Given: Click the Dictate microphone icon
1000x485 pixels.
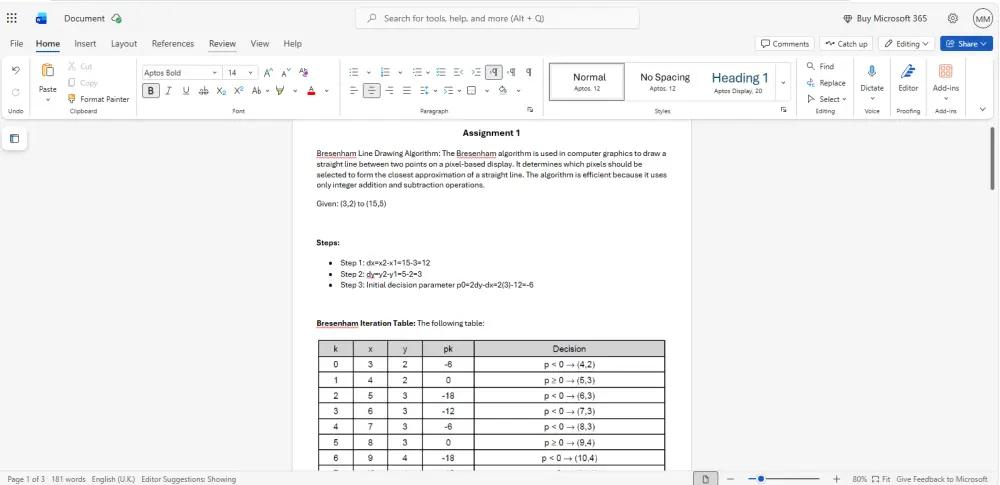Looking at the screenshot, I should tap(872, 71).
